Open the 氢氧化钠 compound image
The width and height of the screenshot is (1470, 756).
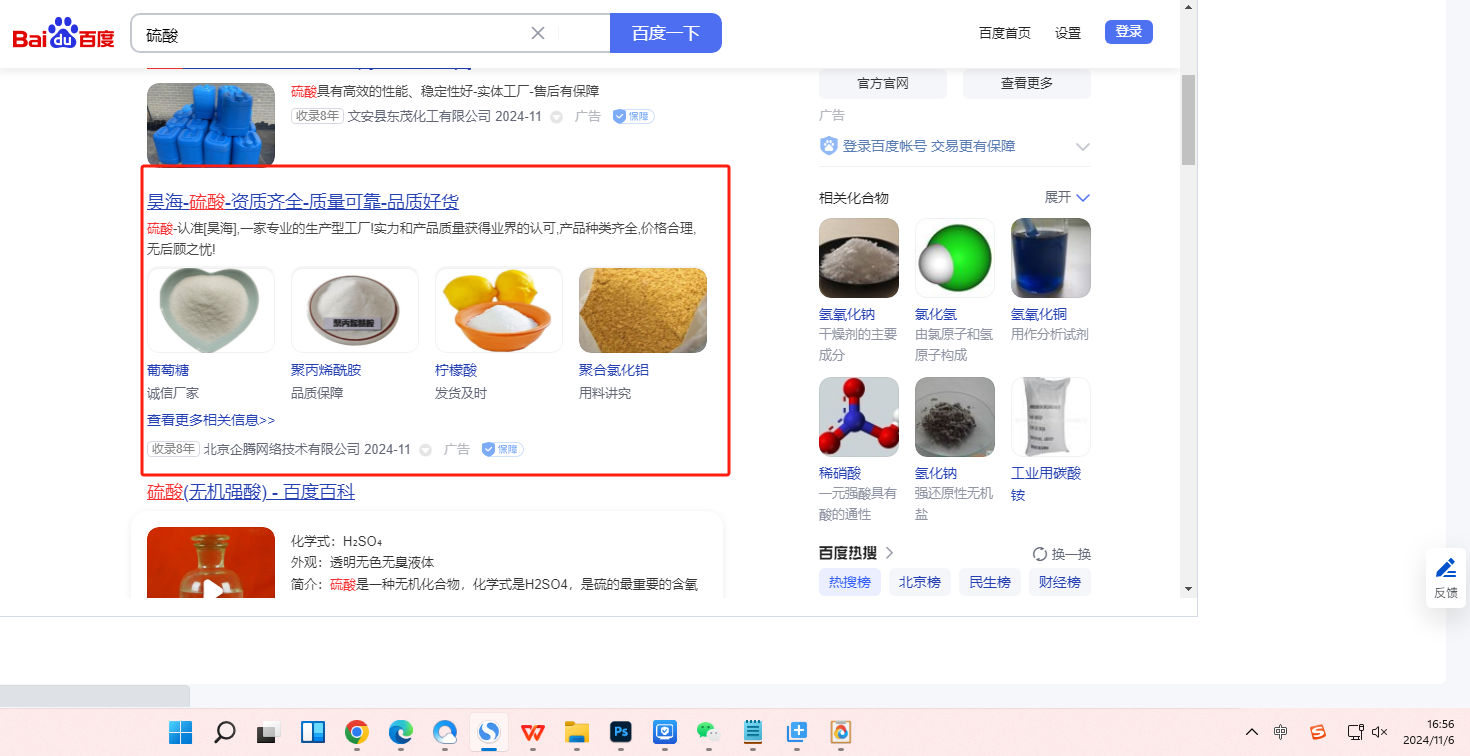859,258
